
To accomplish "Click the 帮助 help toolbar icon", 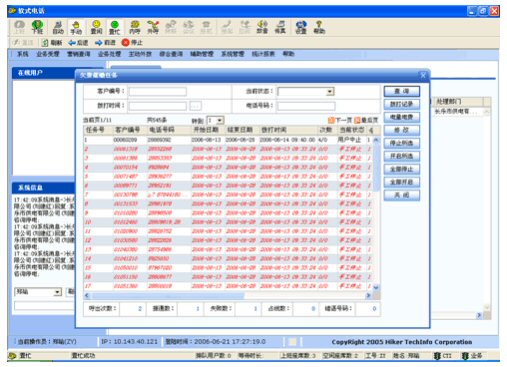I will (319, 27).
